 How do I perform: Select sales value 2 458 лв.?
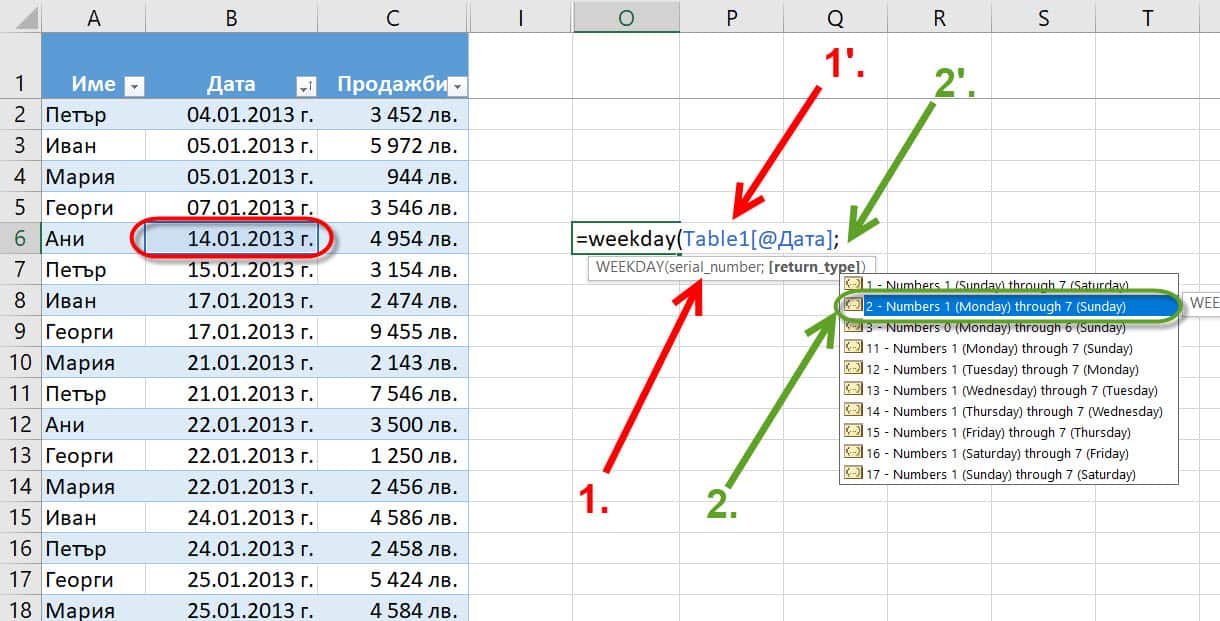point(393,548)
